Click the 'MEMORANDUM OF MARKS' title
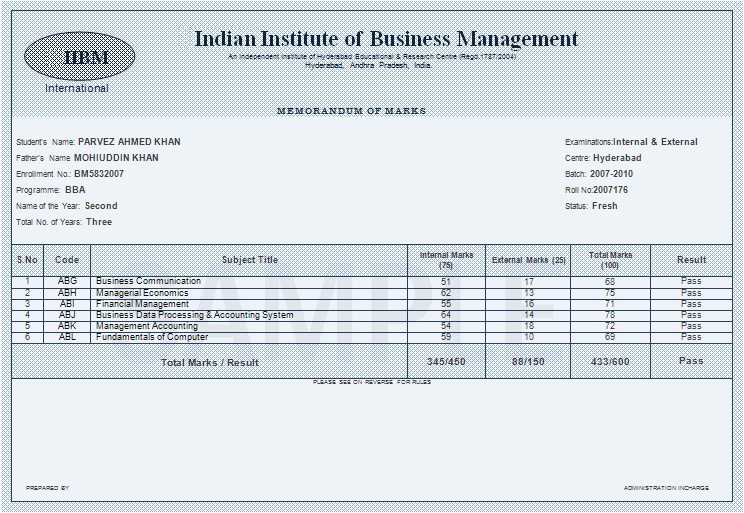Viewport: 744px width, 513px height. click(x=351, y=111)
